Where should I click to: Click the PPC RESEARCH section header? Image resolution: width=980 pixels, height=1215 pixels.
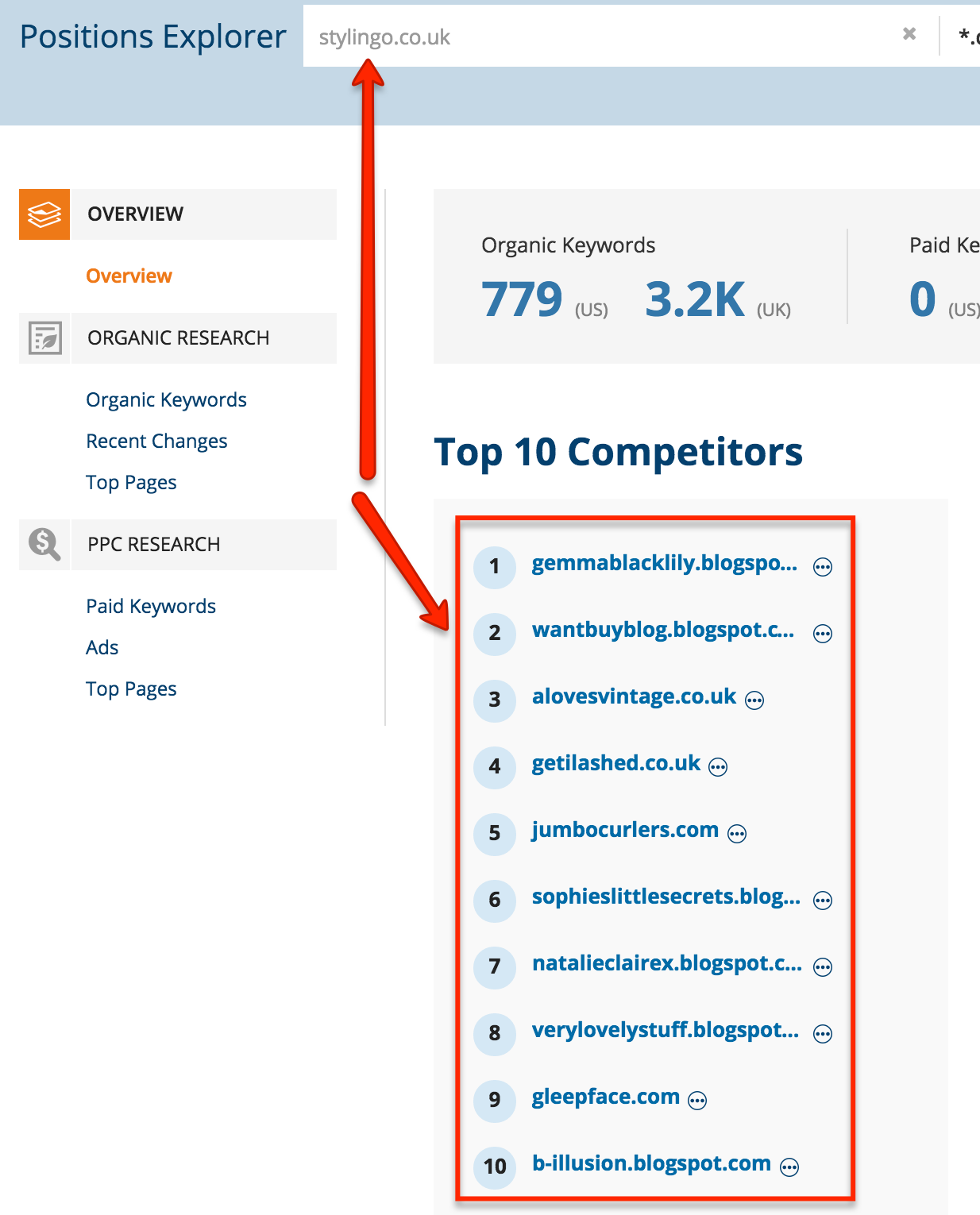coord(203,545)
